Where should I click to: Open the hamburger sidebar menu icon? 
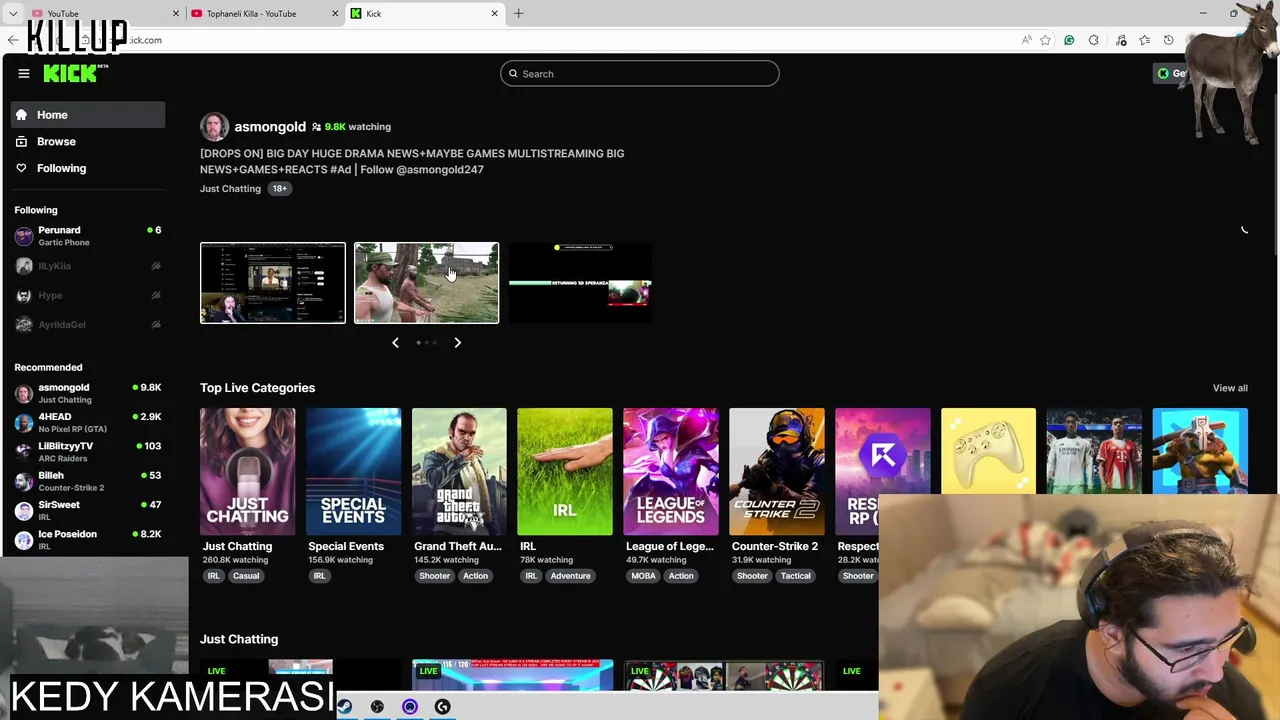point(24,73)
